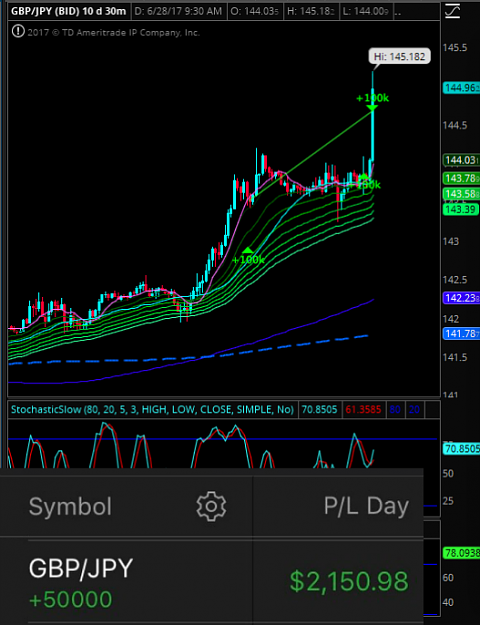Click the 144.96 current price tag
Viewport: 480px width, 625px height.
tap(461, 88)
